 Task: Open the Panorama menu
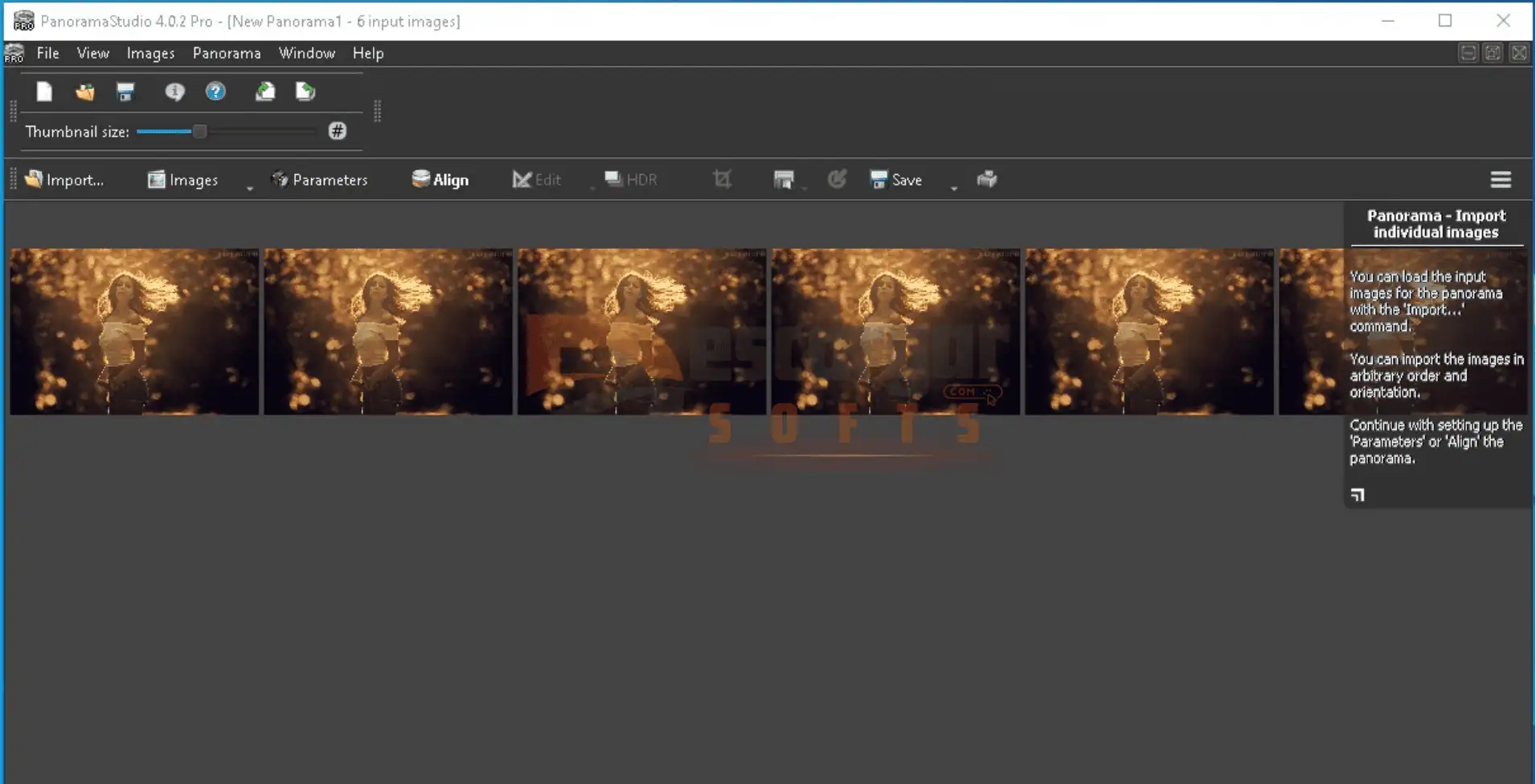tap(227, 54)
